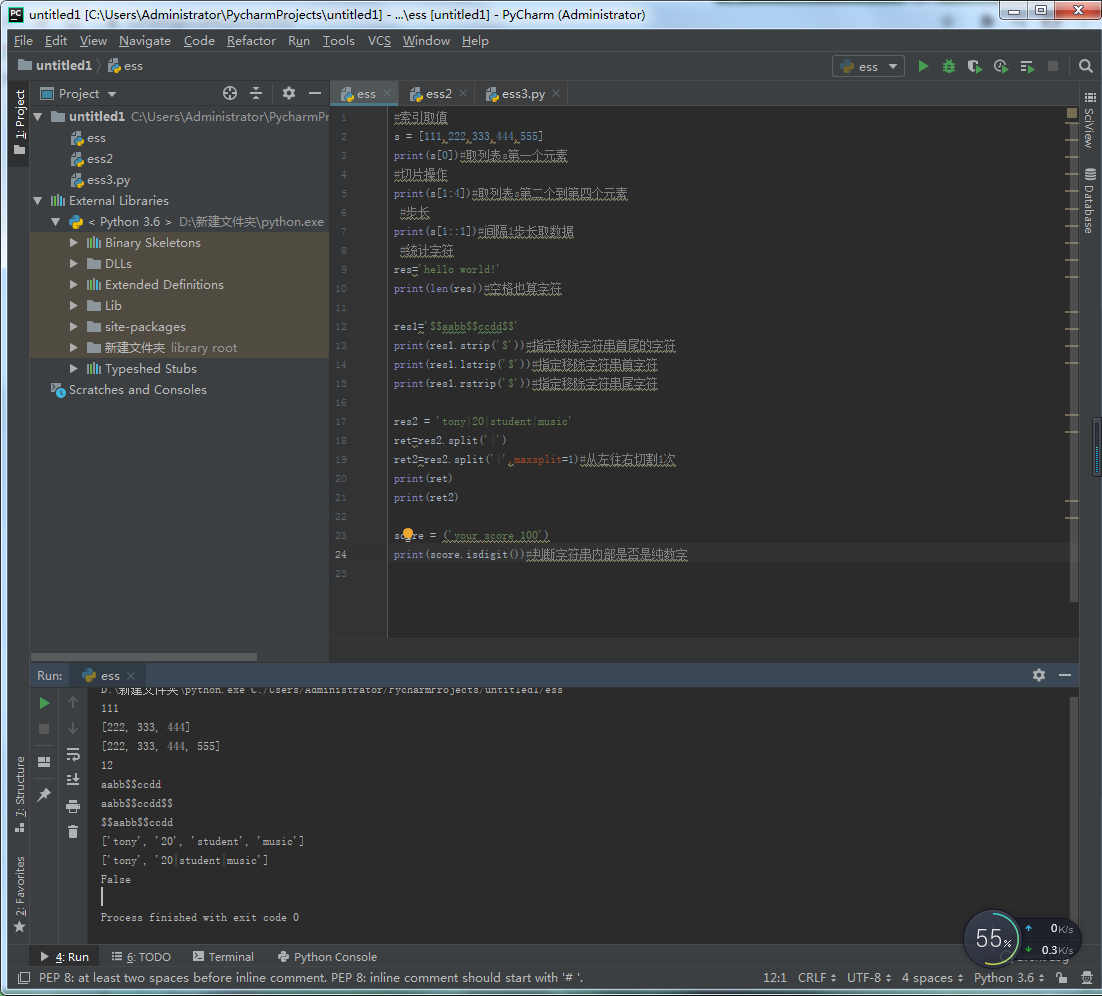Toggle pin tab in Run panel

point(44,795)
